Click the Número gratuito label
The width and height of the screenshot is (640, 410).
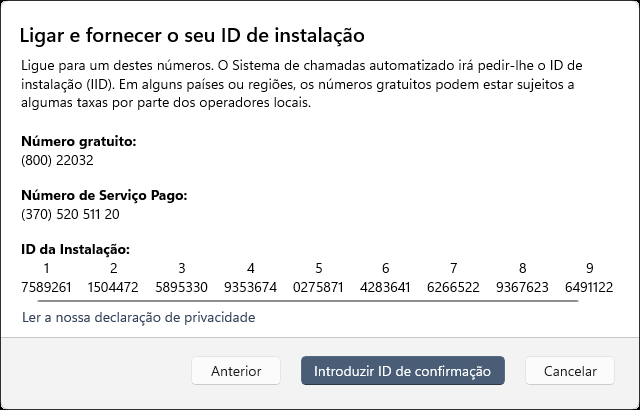[x=78, y=142]
